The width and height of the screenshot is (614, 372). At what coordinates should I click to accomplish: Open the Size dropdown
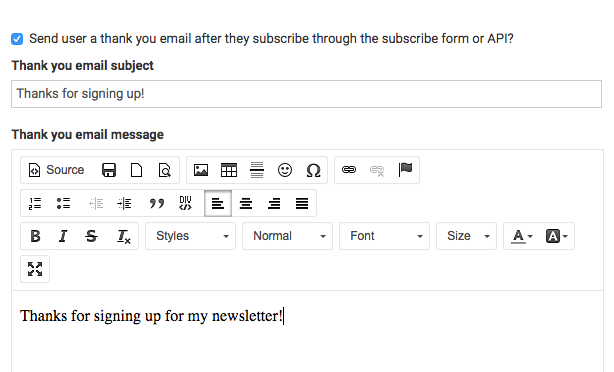[x=466, y=236]
